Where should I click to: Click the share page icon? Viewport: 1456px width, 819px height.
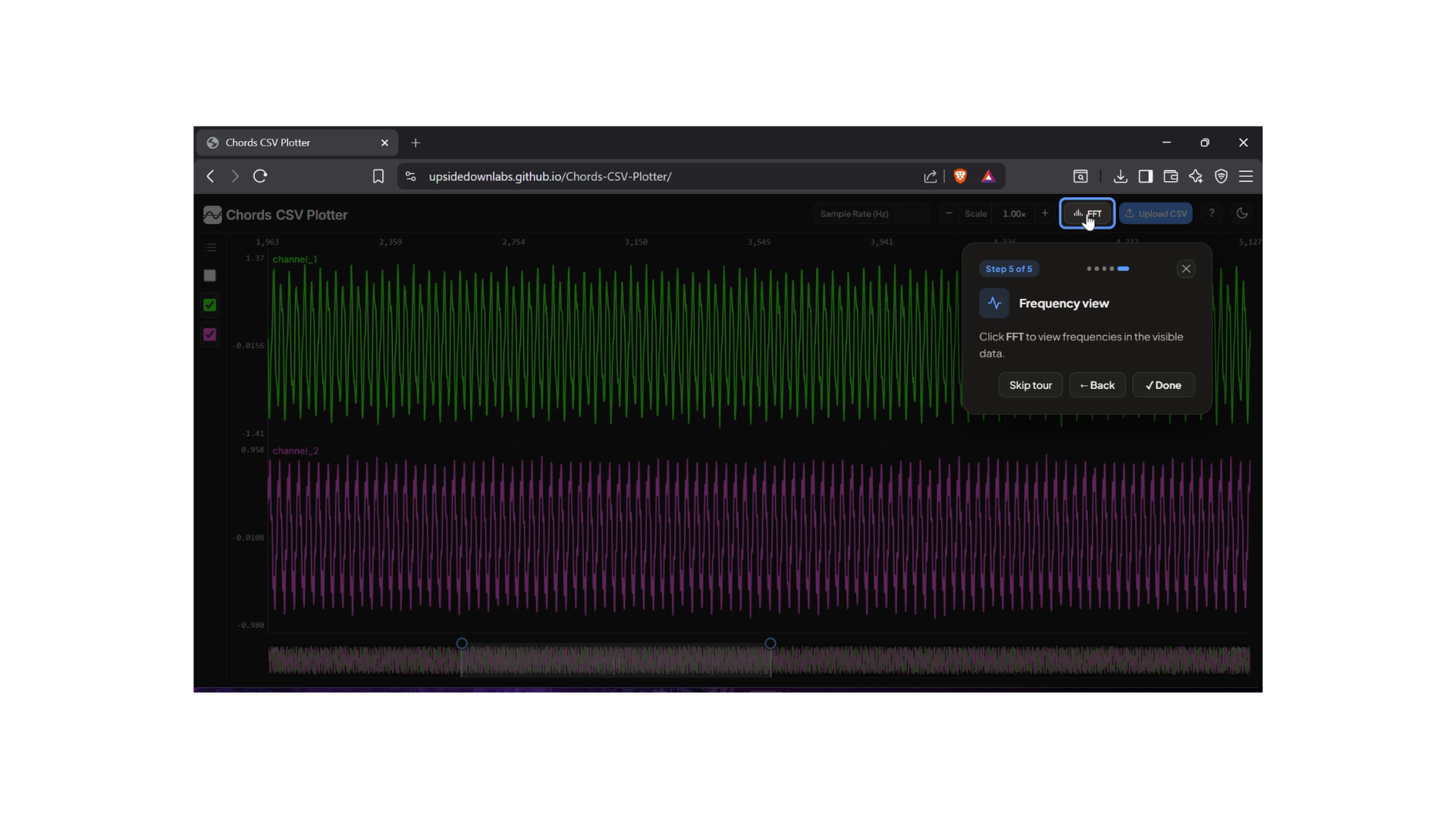pyautogui.click(x=930, y=177)
